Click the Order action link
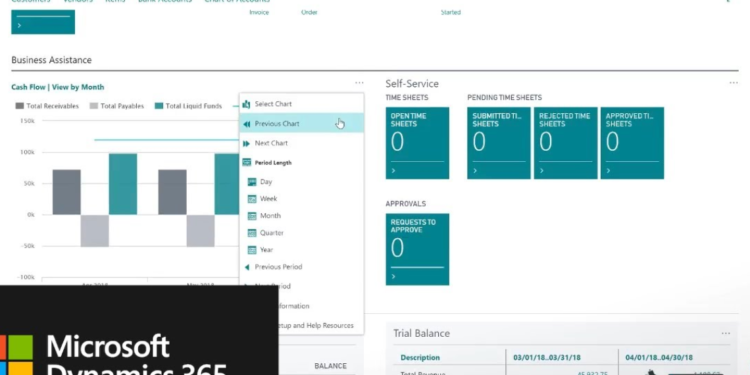This screenshot has width=750, height=375. tap(309, 12)
